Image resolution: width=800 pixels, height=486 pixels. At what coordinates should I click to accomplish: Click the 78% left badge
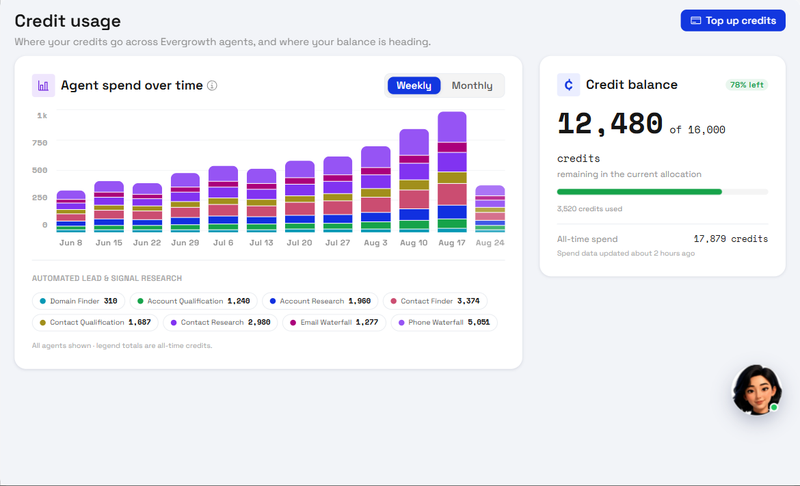tap(746, 85)
